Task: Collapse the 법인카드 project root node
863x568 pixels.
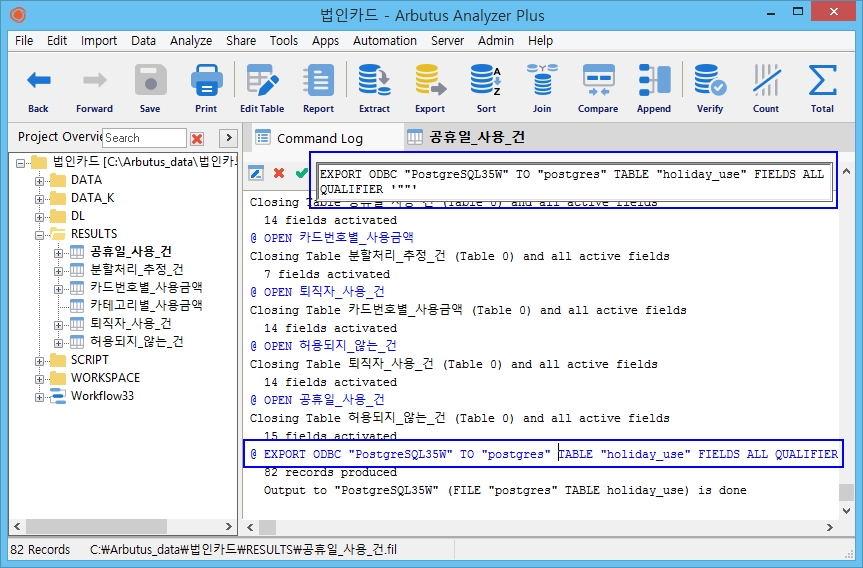Action: click(x=20, y=163)
